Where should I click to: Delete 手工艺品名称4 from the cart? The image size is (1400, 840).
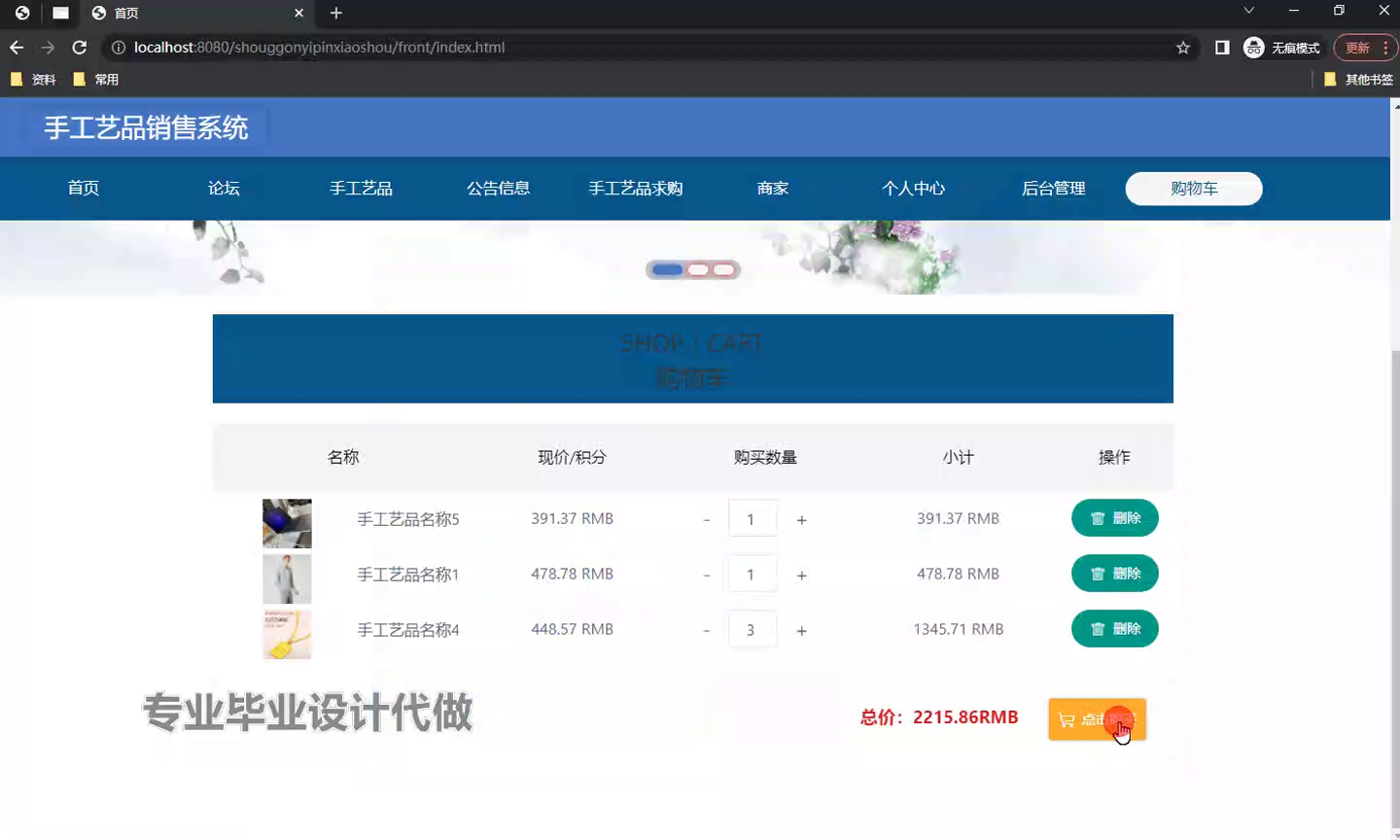[1115, 629]
